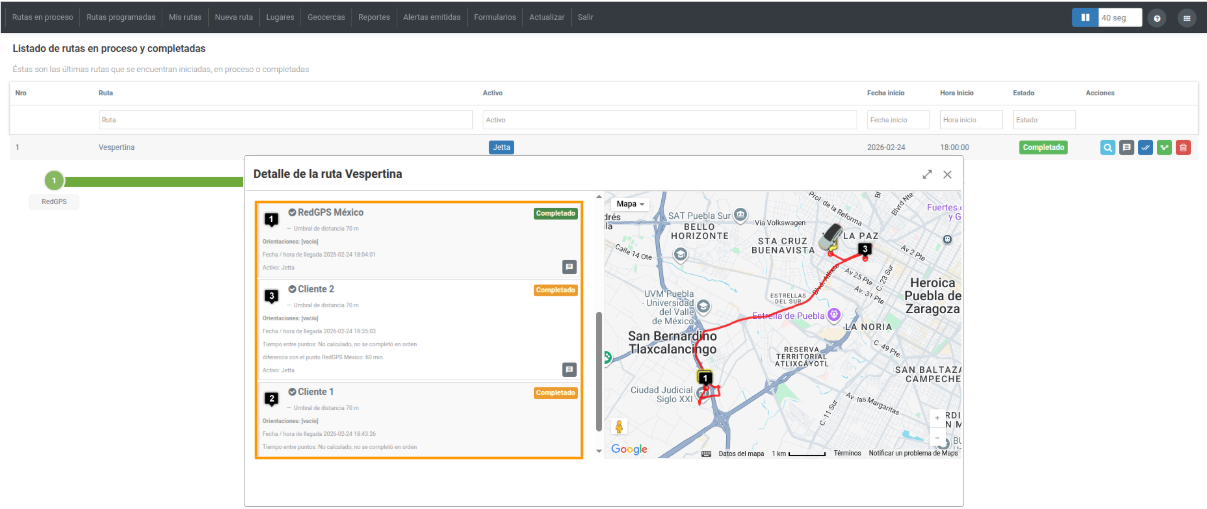Click the 40 seg refresh interval field

(1120, 17)
